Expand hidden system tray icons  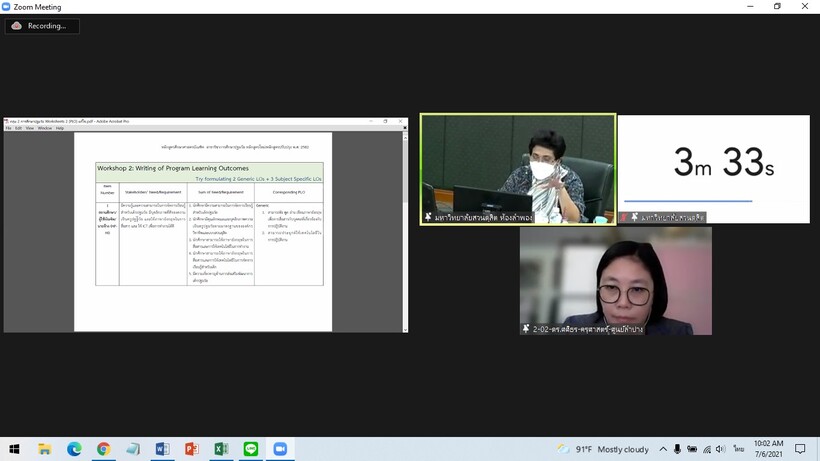point(663,449)
